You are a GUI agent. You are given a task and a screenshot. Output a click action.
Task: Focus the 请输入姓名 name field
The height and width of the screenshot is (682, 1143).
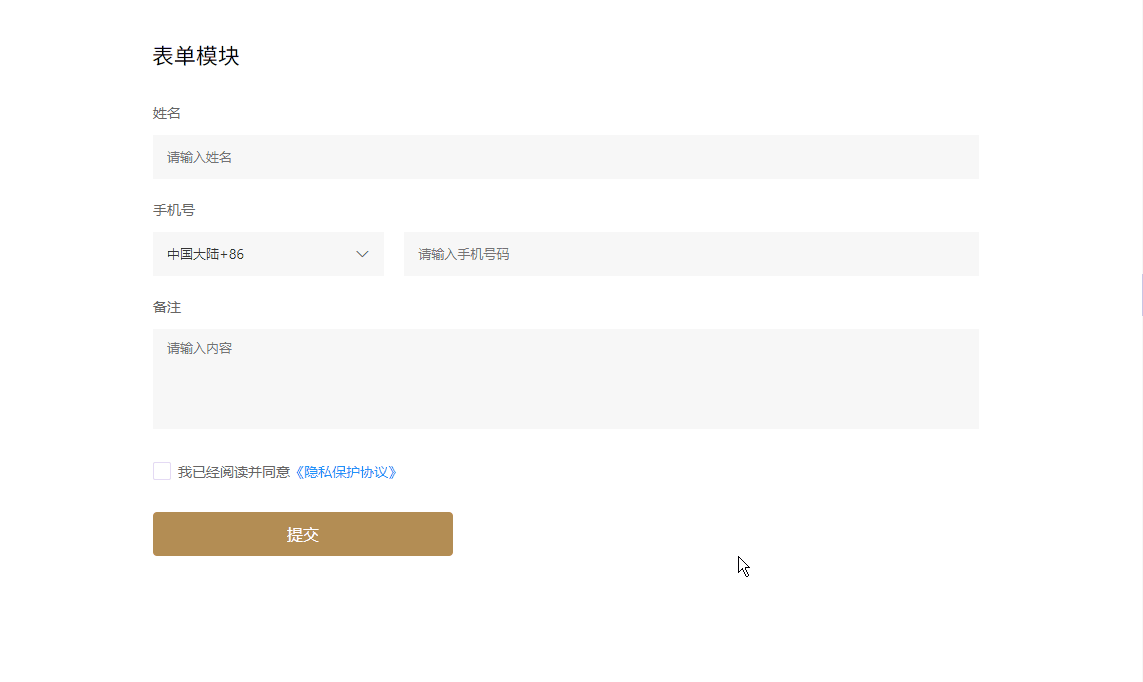pyautogui.click(x=566, y=157)
